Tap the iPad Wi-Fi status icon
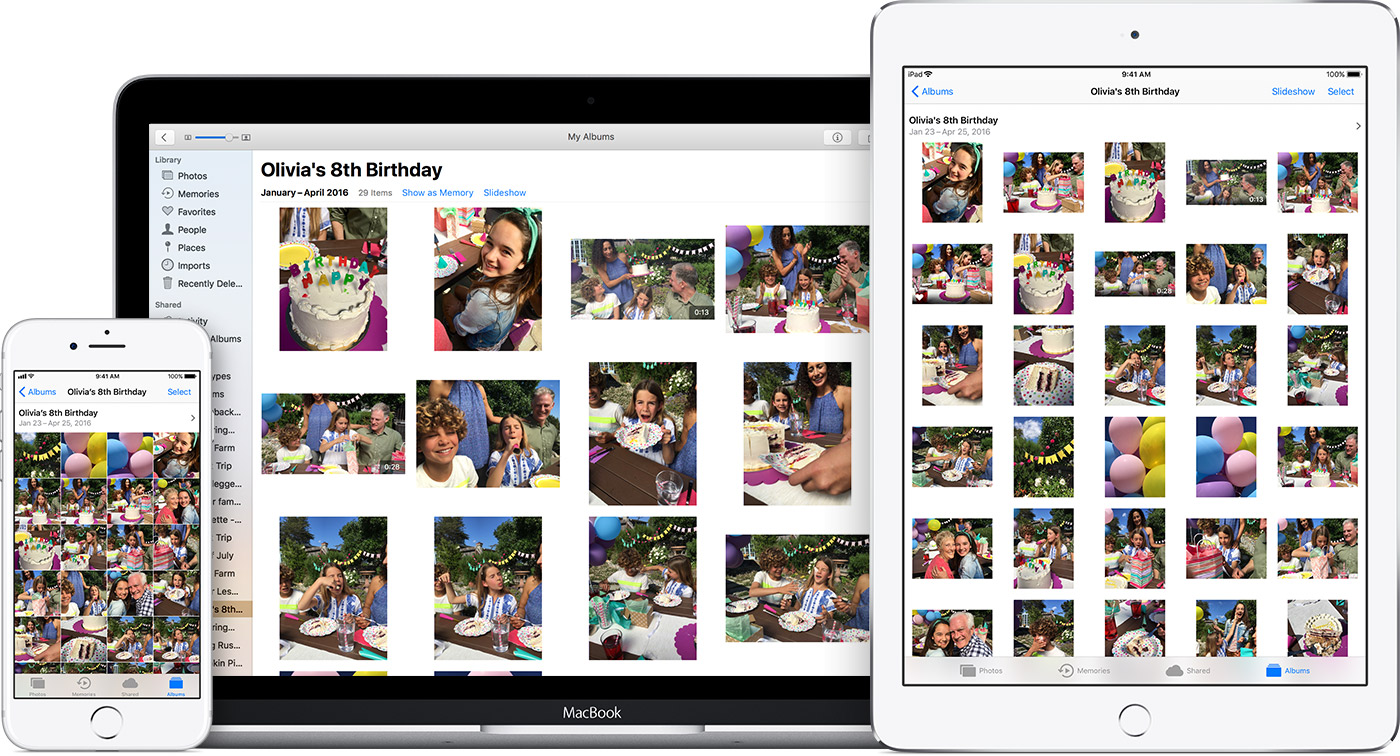The image size is (1400, 756). [x=928, y=74]
